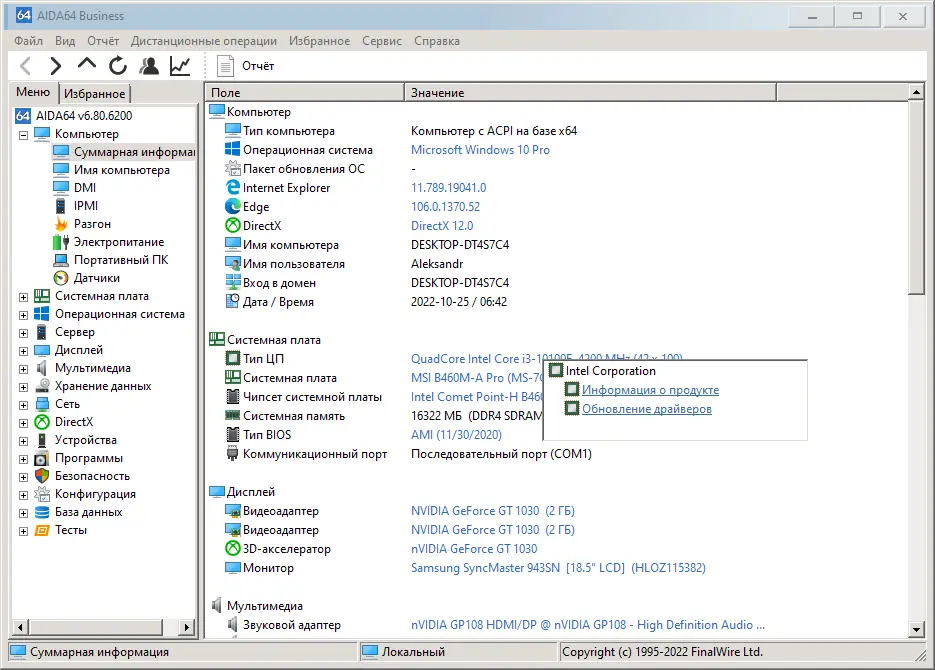Expand the Операционная система tree node
935x670 pixels.
[22, 313]
